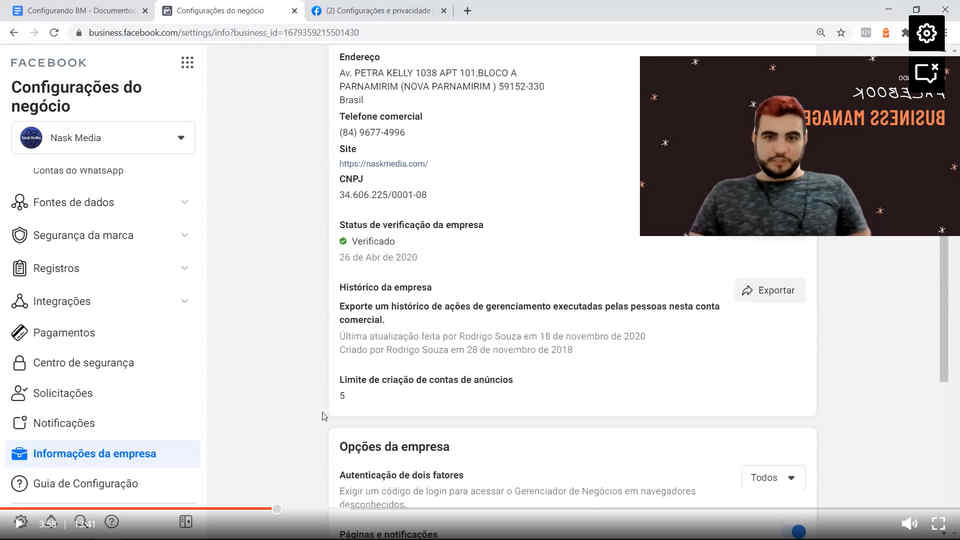
Task: Open the Nask Media business selector dropdown
Action: point(103,138)
